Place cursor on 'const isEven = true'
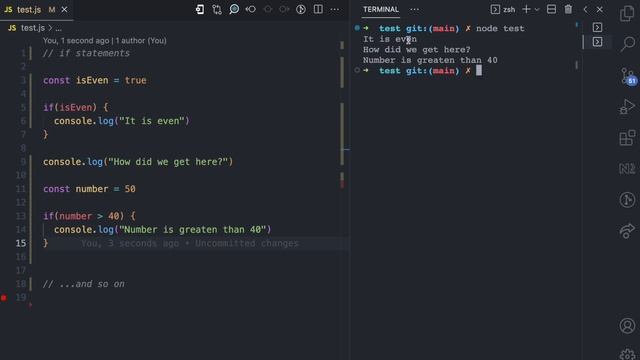This screenshot has height=360, width=640. pyautogui.click(x=95, y=80)
